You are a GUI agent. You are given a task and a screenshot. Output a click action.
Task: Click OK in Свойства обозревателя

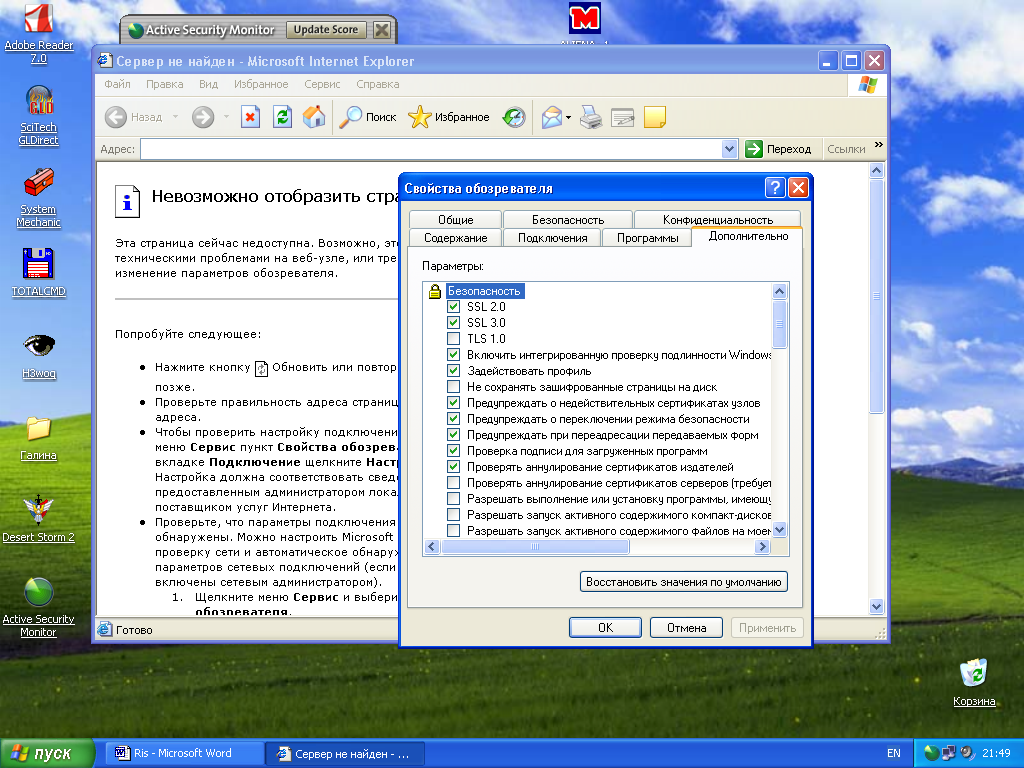click(605, 628)
